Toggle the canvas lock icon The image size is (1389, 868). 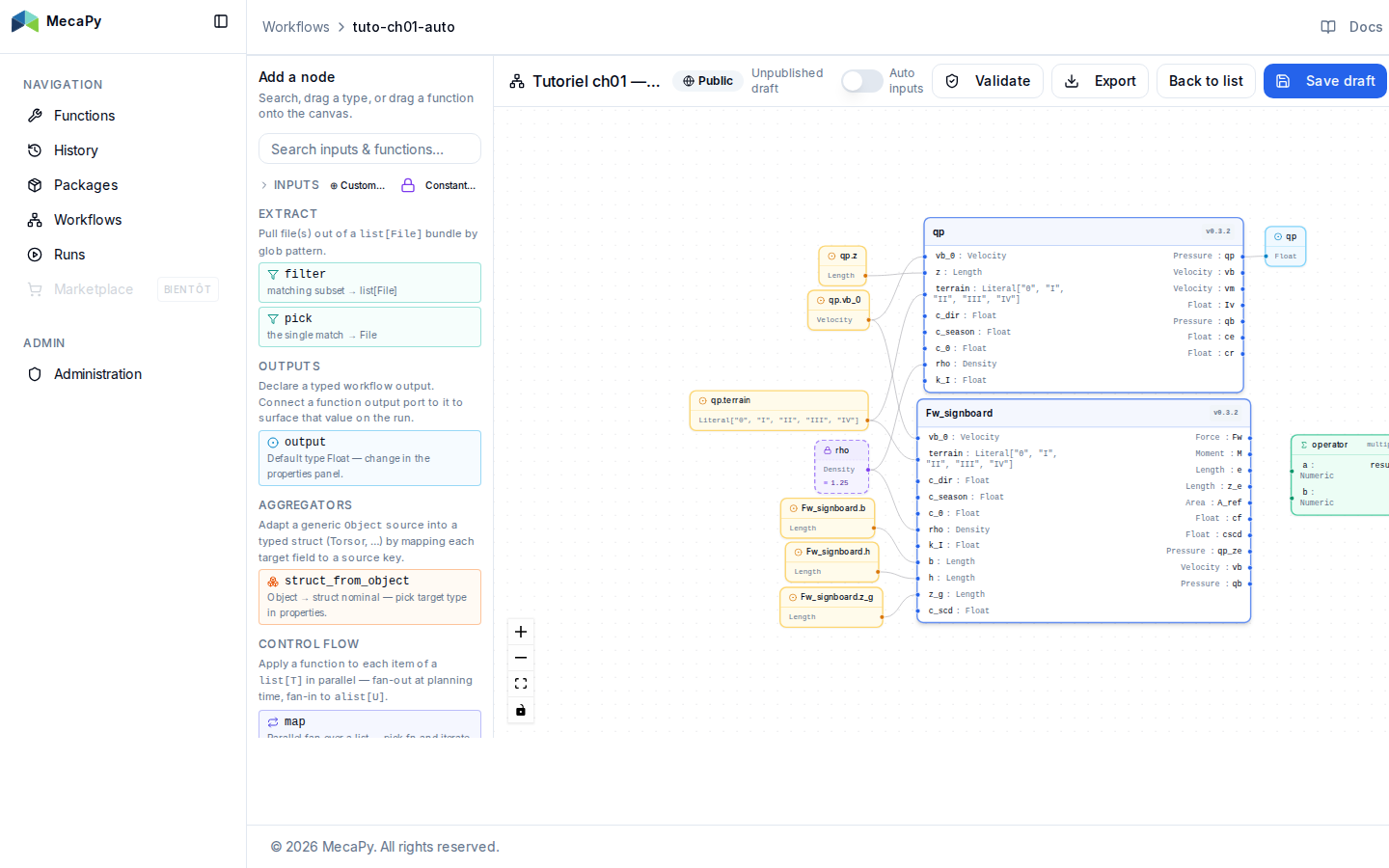click(521, 711)
